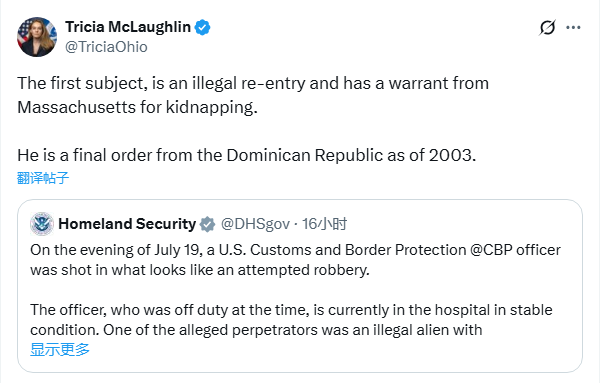Open the quoted post about July 19 shooting
The width and height of the screenshot is (601, 383).
pyautogui.click(x=300, y=286)
